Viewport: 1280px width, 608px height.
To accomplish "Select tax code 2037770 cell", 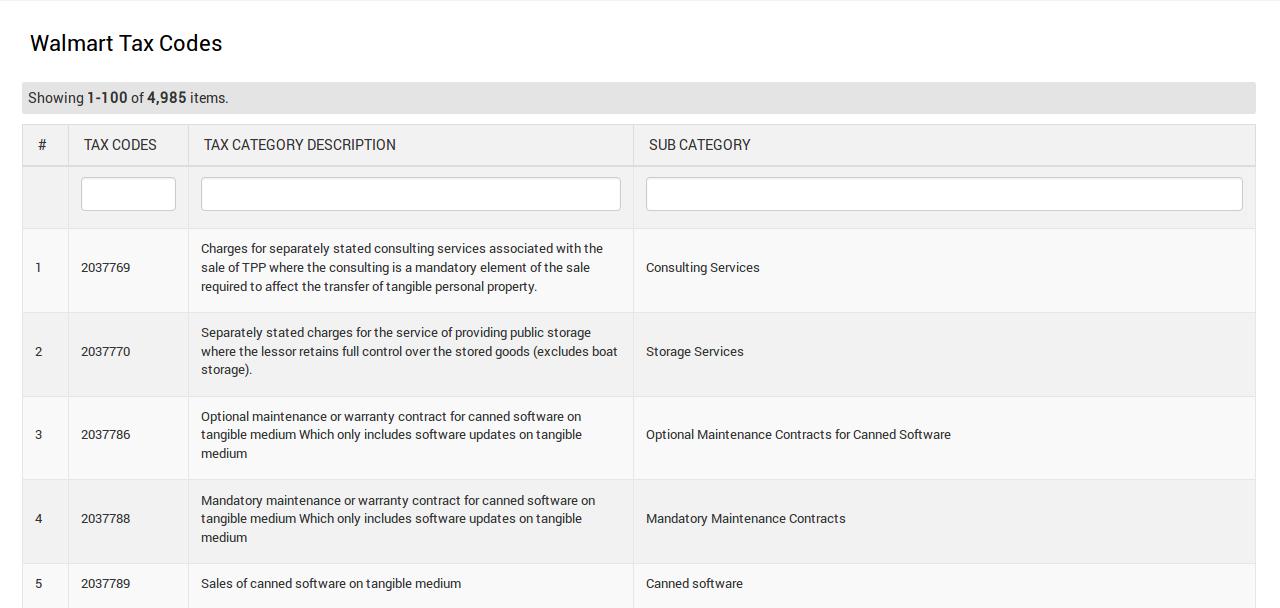I will click(x=105, y=352).
